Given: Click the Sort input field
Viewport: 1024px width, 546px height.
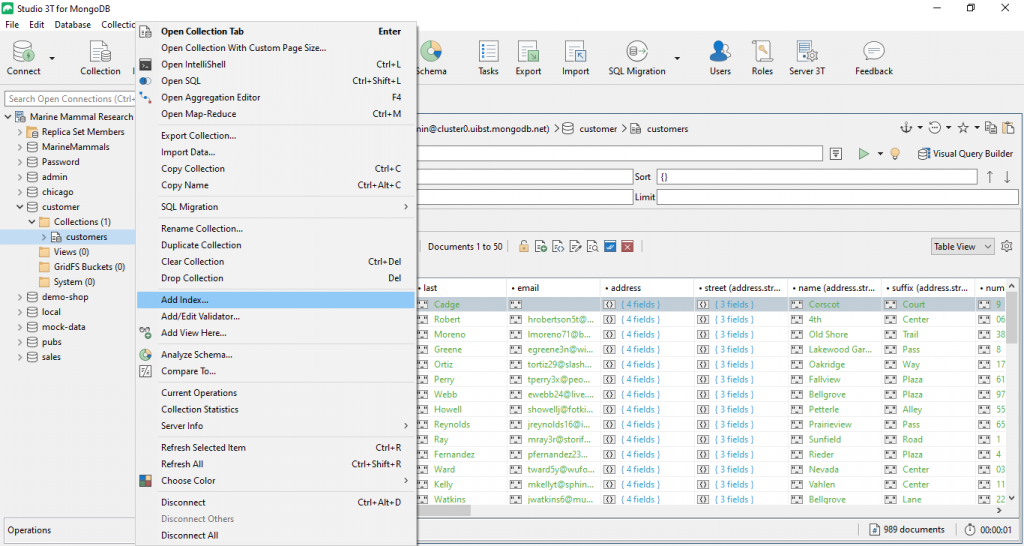Looking at the screenshot, I should 816,176.
